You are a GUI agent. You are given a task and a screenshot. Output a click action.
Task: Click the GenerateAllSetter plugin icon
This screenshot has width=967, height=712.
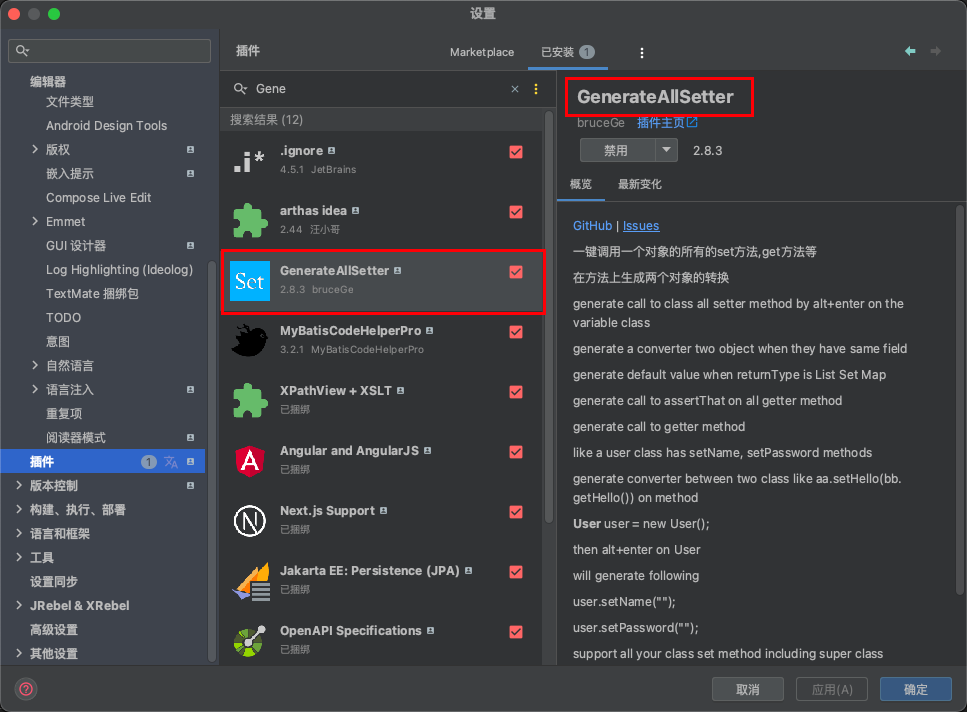coord(250,281)
